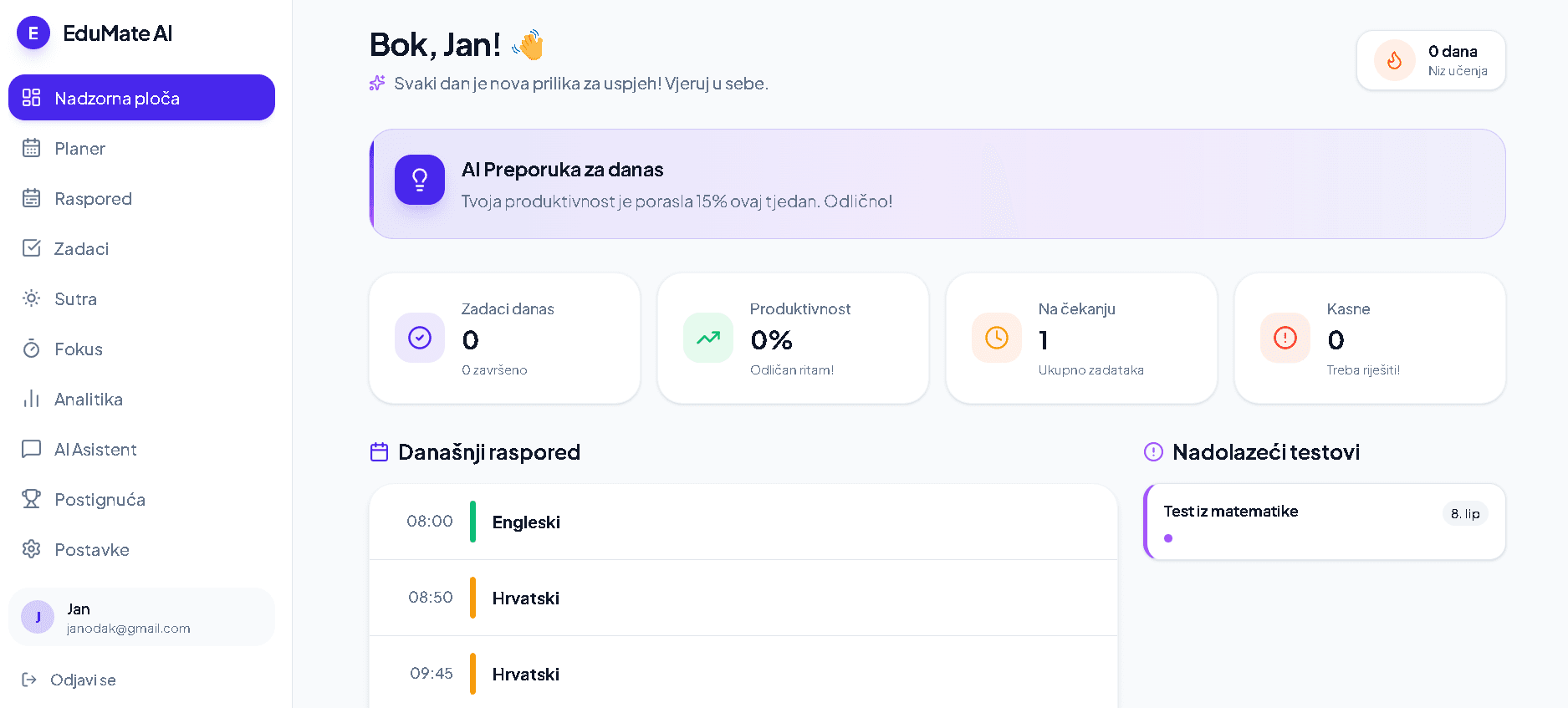Click the 0 završeno label

pos(494,370)
